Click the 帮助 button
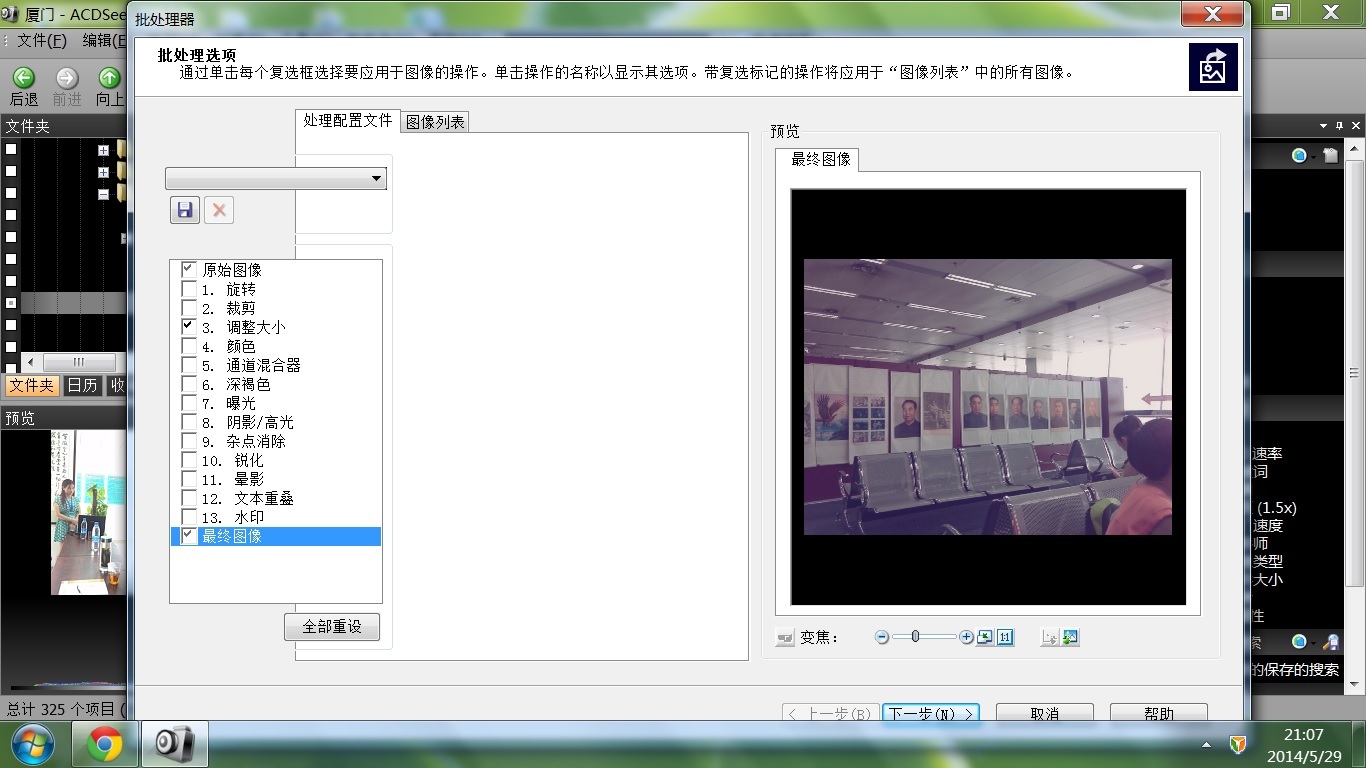Screen dimensions: 1366x768 [1159, 713]
